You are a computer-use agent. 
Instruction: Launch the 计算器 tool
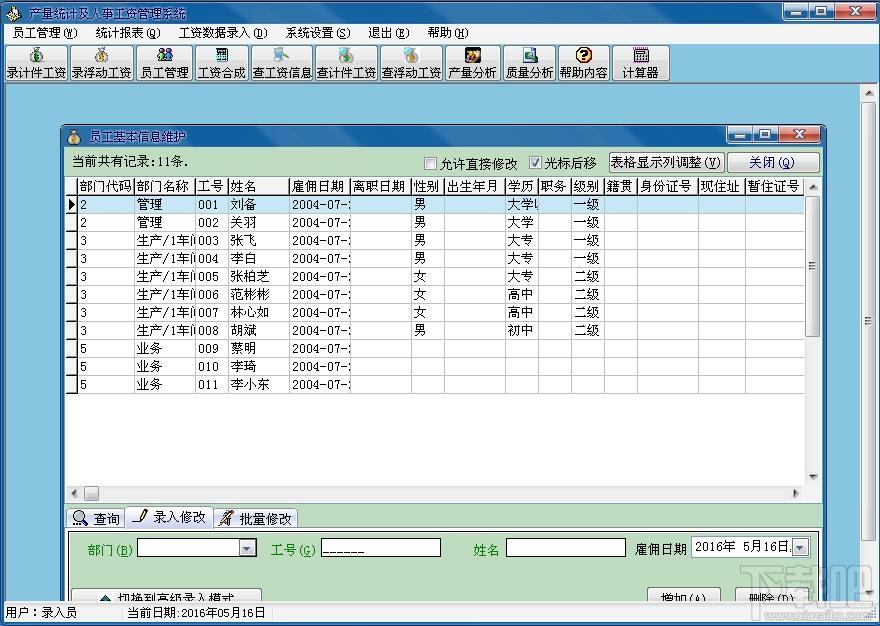tap(640, 63)
